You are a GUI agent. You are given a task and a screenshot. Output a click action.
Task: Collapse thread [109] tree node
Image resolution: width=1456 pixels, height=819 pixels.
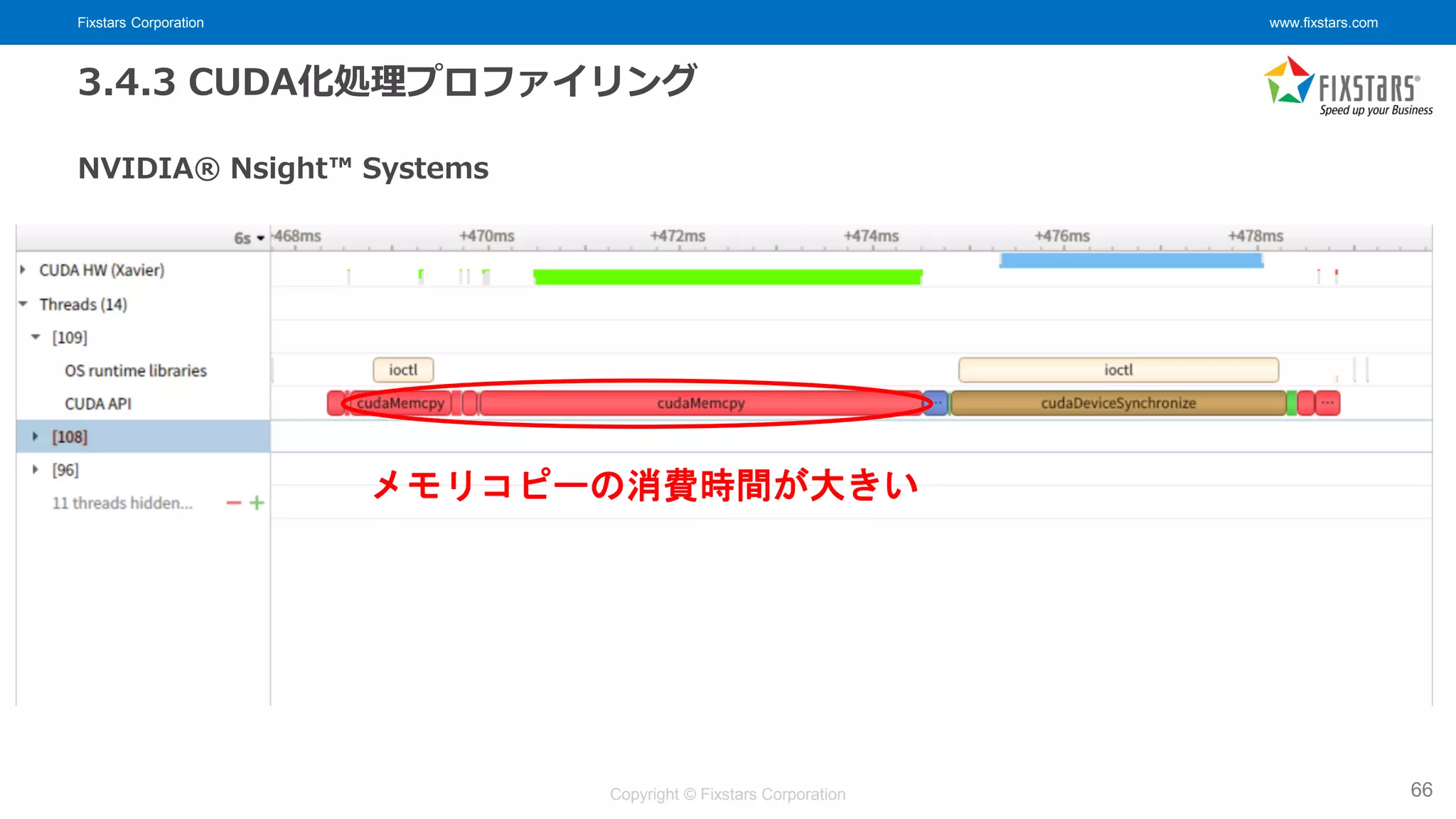tap(36, 338)
